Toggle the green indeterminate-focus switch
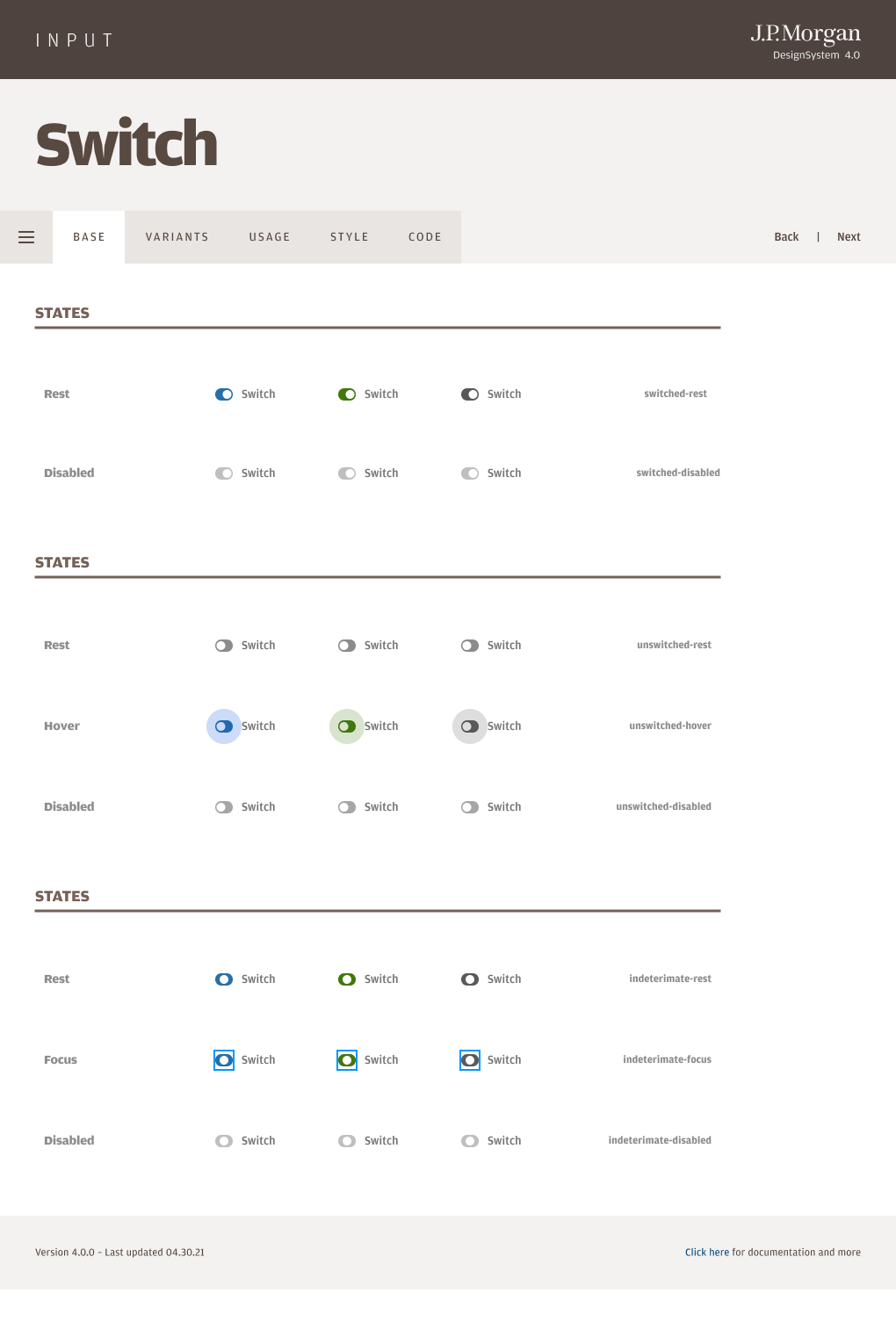Viewport: 896px width, 1322px height. click(347, 1060)
